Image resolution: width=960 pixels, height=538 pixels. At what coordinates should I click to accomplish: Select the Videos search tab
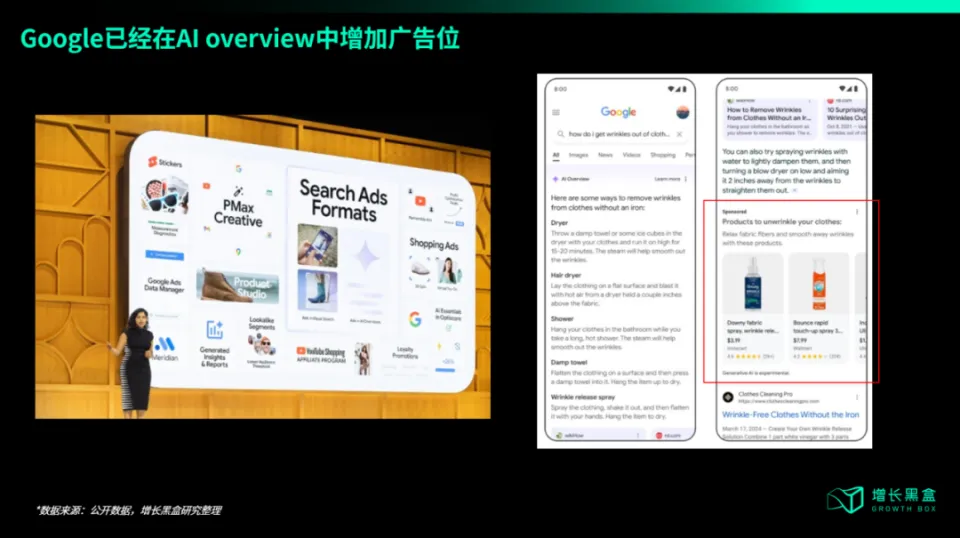(x=632, y=156)
